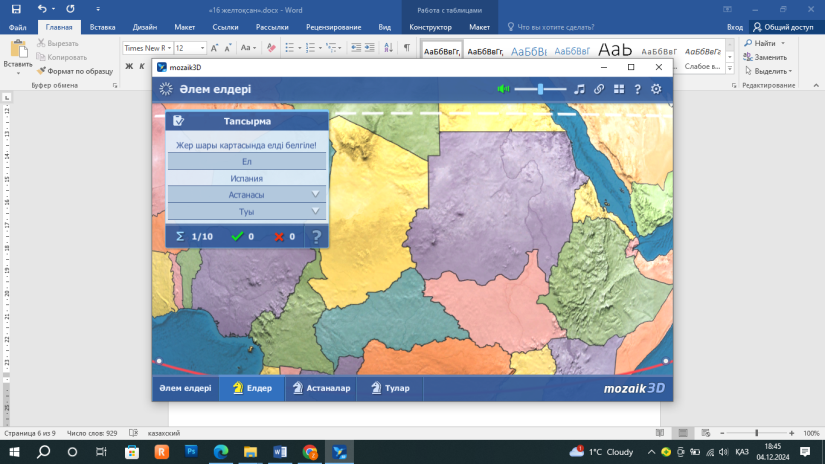Switch to the Дизайн ribbon tab

coord(145,27)
